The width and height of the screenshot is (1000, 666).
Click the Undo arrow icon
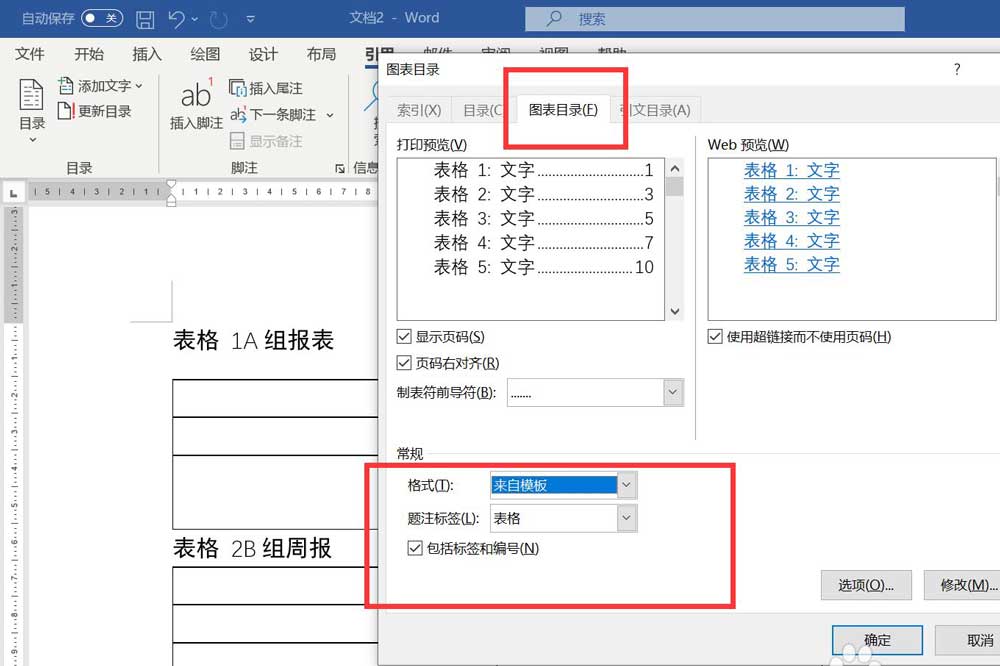pyautogui.click(x=177, y=19)
